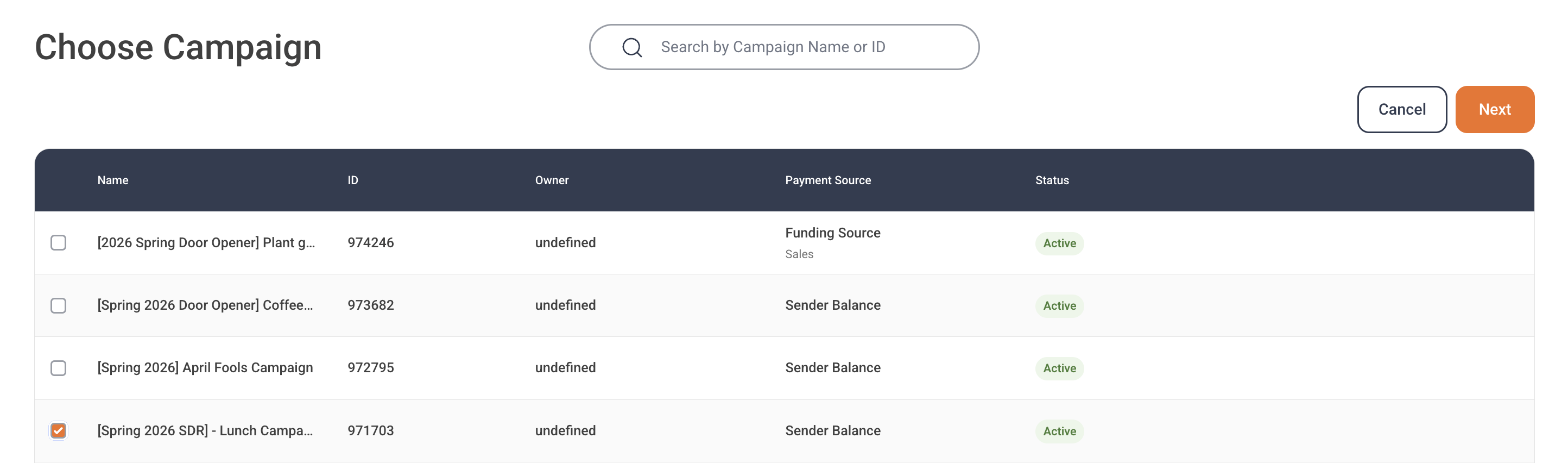
Task: Click the April Fools Campaign name
Action: pos(205,368)
